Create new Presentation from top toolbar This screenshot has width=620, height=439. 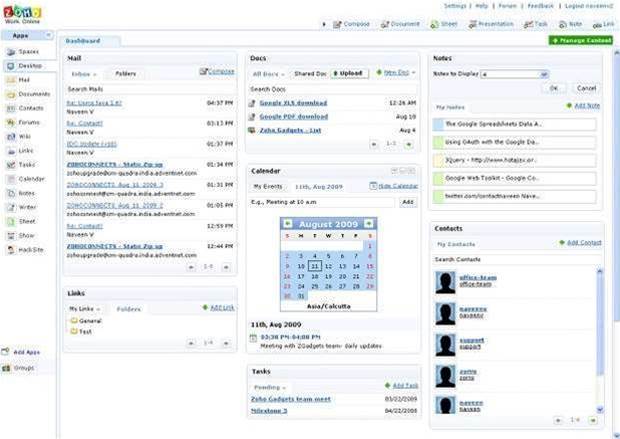point(491,25)
